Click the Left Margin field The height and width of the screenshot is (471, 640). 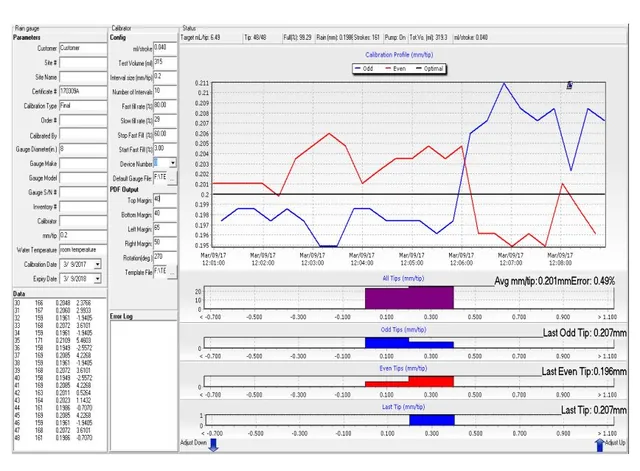[x=165, y=229]
